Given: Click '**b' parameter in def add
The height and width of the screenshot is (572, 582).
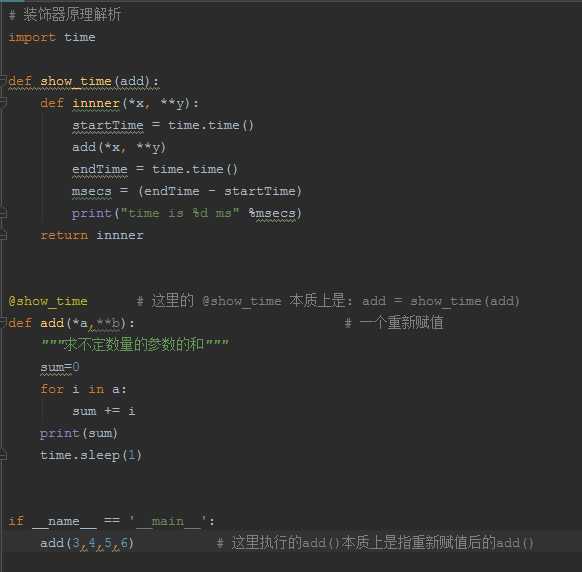Looking at the screenshot, I should (x=108, y=323).
